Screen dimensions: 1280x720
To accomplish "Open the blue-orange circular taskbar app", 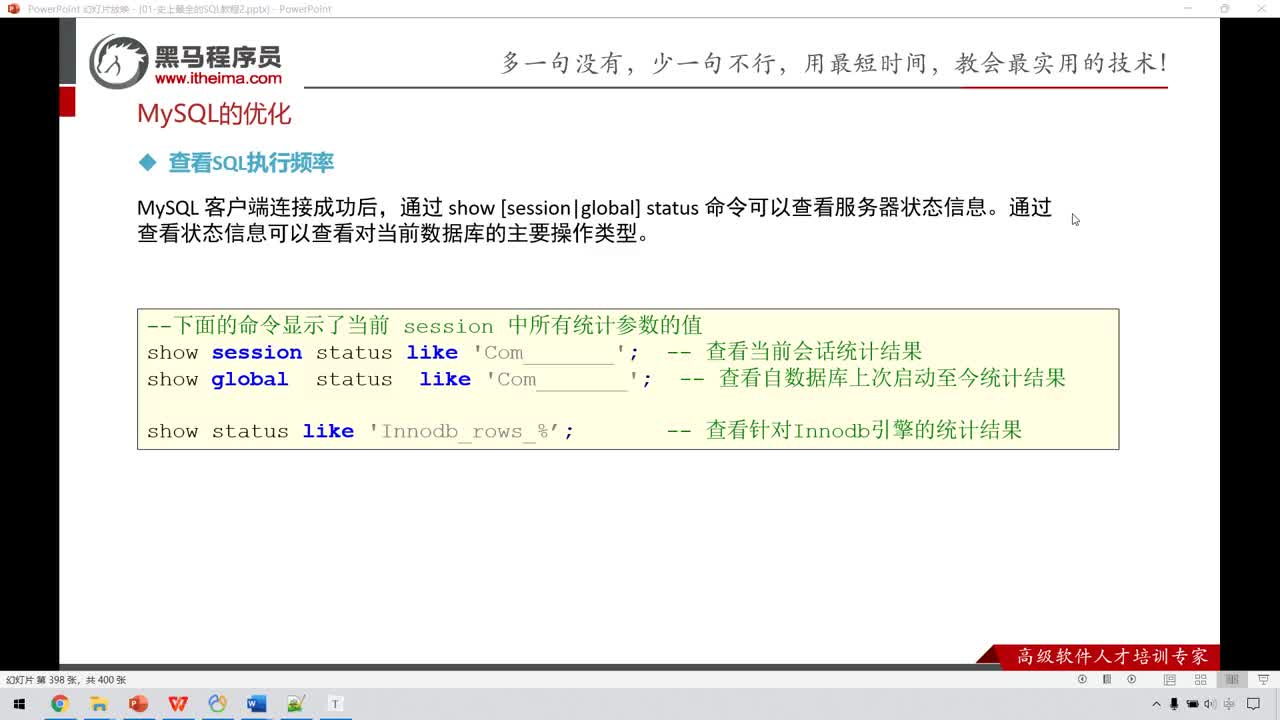I will (x=217, y=704).
